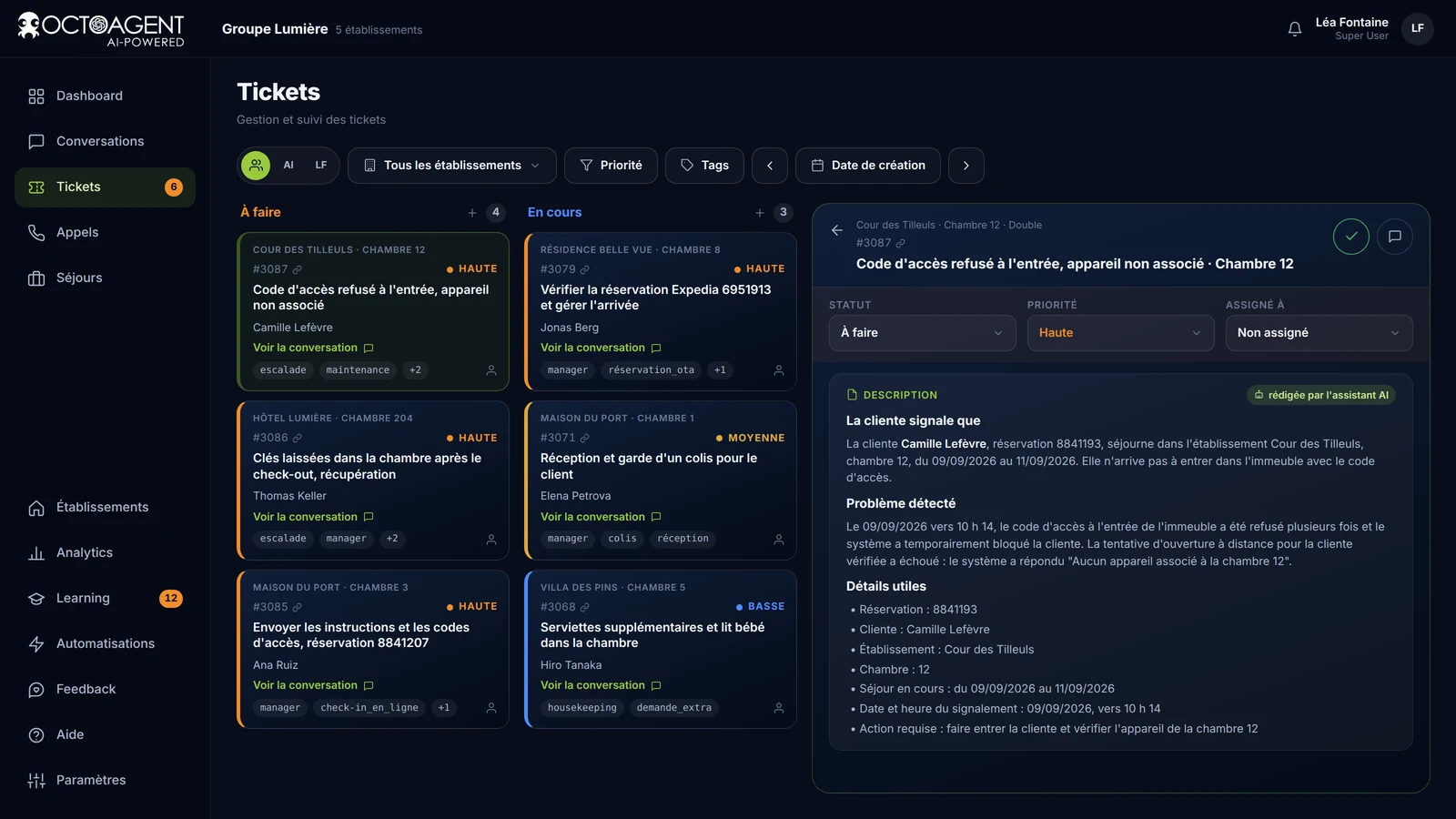Click assignee icon on ticket #3079 card

pos(779,370)
